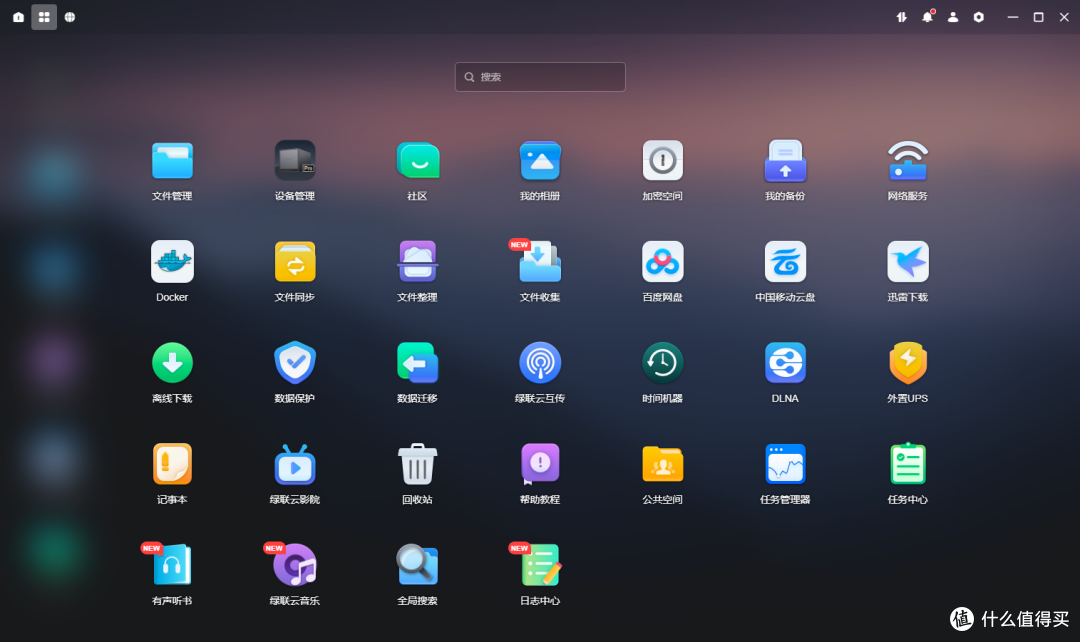Screen dimensions: 1080x642
Task: Open the 任务中心 task center app
Action: pyautogui.click(x=908, y=464)
